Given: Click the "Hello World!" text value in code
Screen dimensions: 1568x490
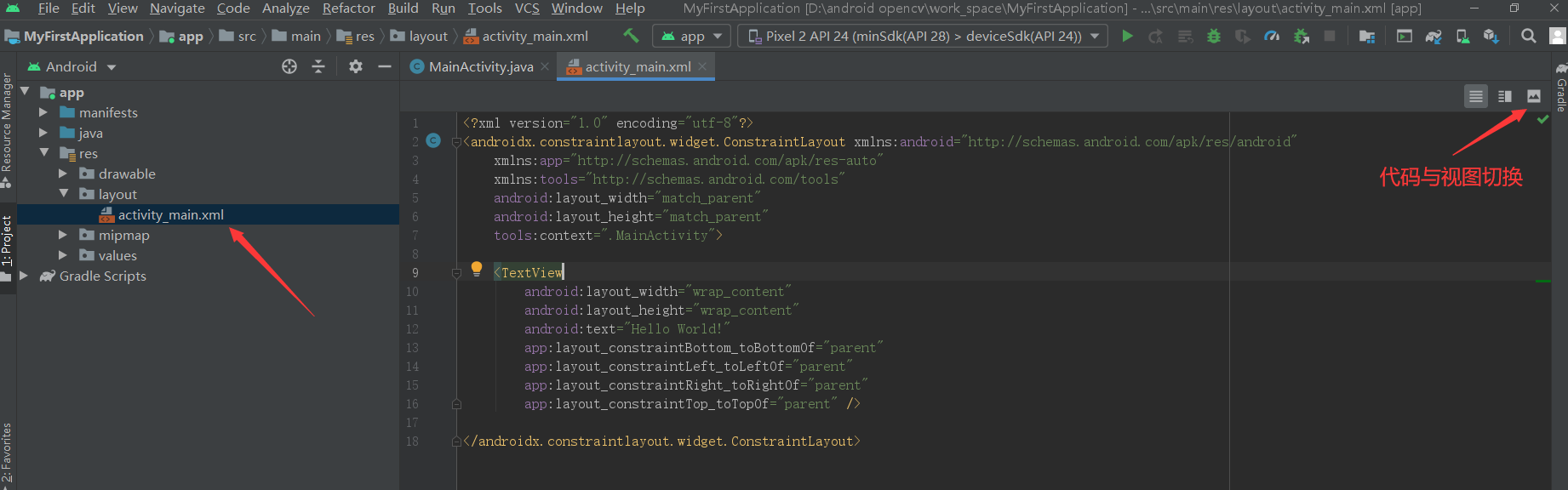Looking at the screenshot, I should click(677, 329).
